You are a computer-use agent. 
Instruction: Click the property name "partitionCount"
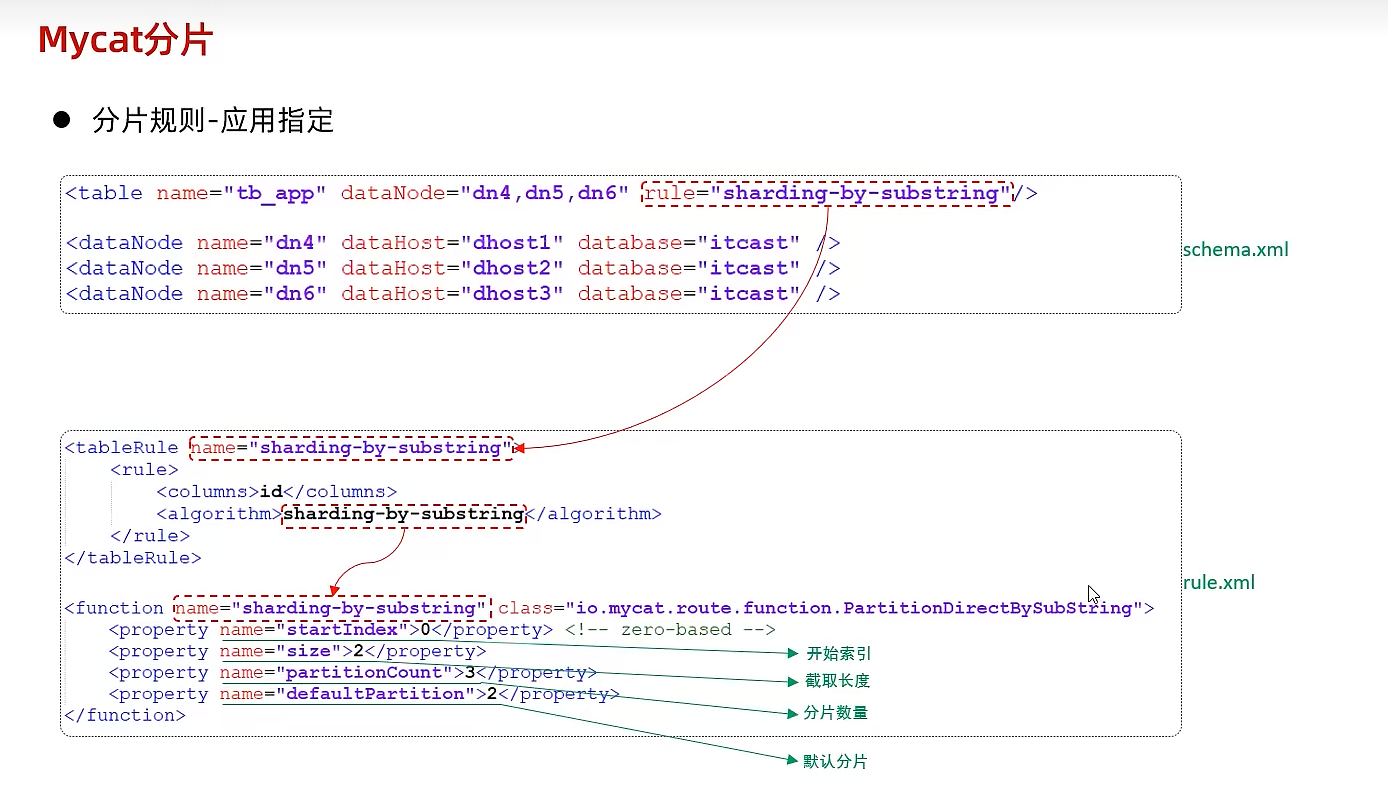pos(364,673)
